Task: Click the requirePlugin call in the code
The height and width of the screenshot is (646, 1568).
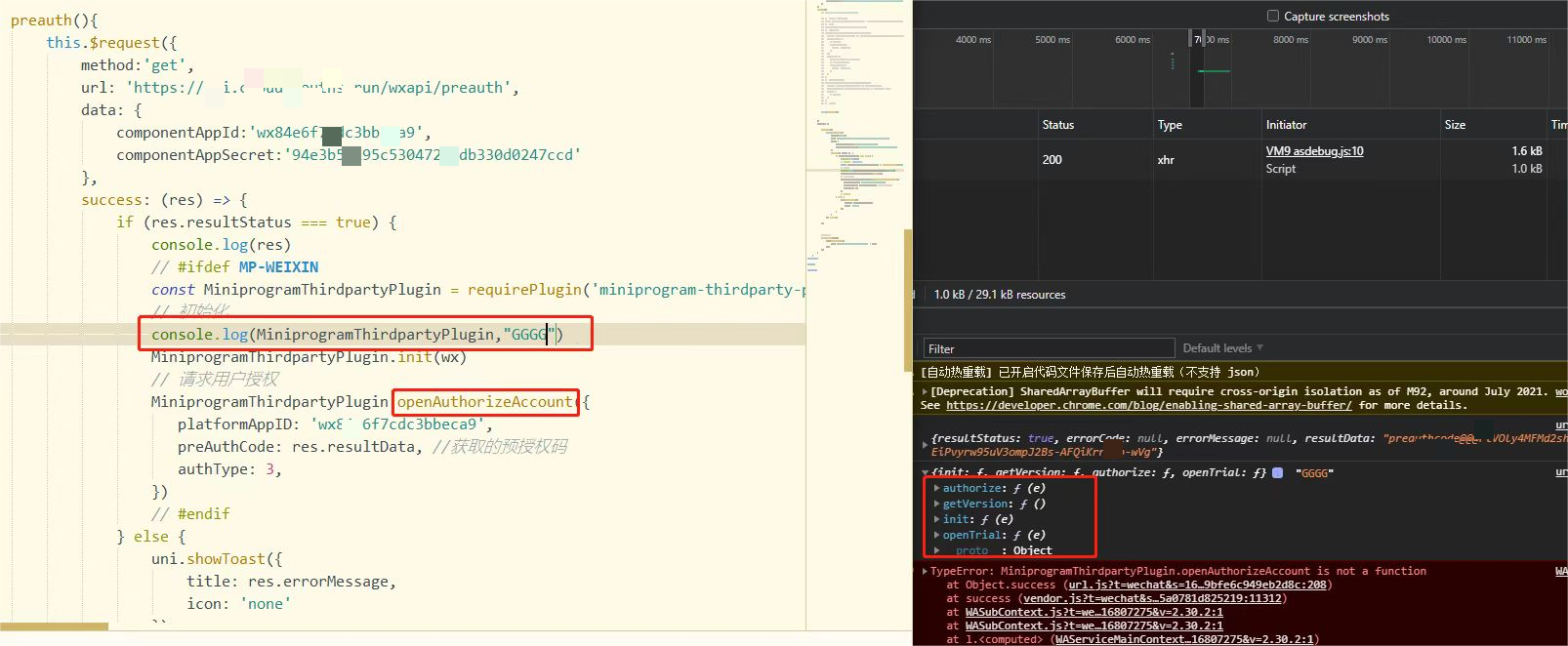Action: coord(637,289)
